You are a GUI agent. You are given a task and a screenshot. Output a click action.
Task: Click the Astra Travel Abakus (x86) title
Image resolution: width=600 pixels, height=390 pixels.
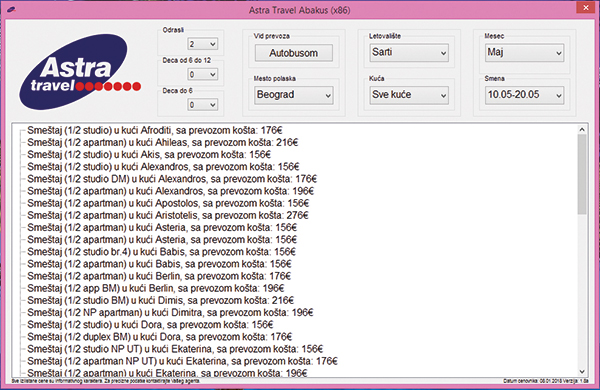(x=300, y=10)
